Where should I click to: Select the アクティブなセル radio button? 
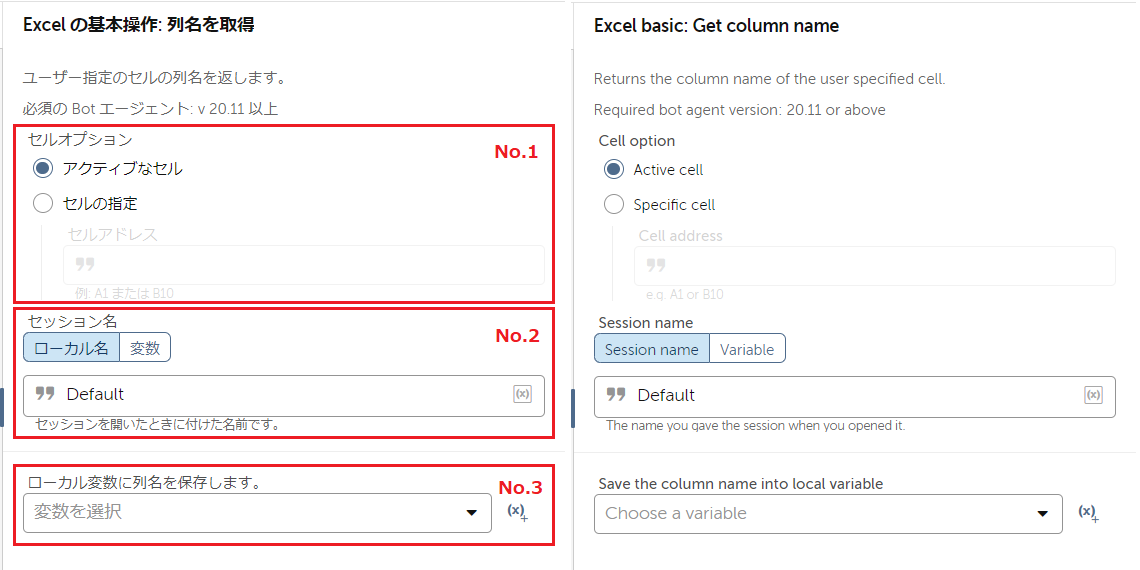point(43,169)
